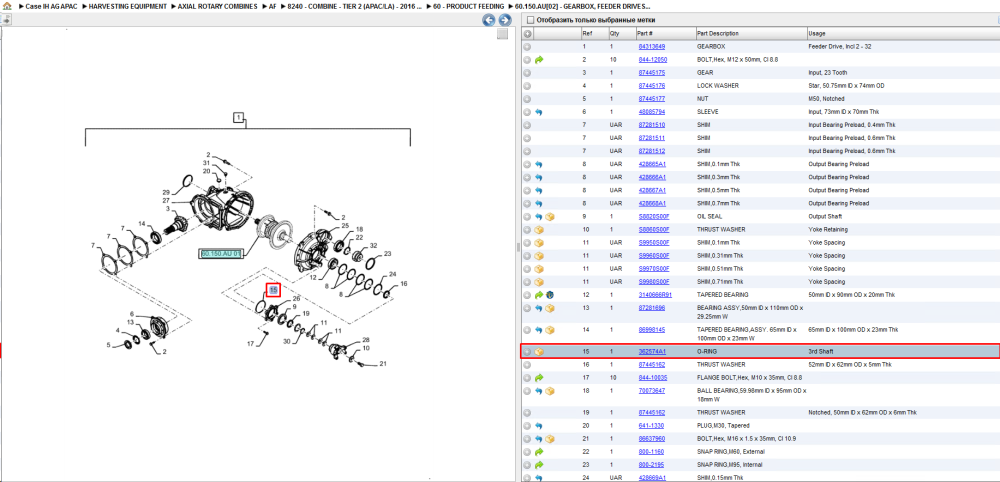Open part number link 362574A1
Screen dimensions: 1000x482
(x=652, y=351)
